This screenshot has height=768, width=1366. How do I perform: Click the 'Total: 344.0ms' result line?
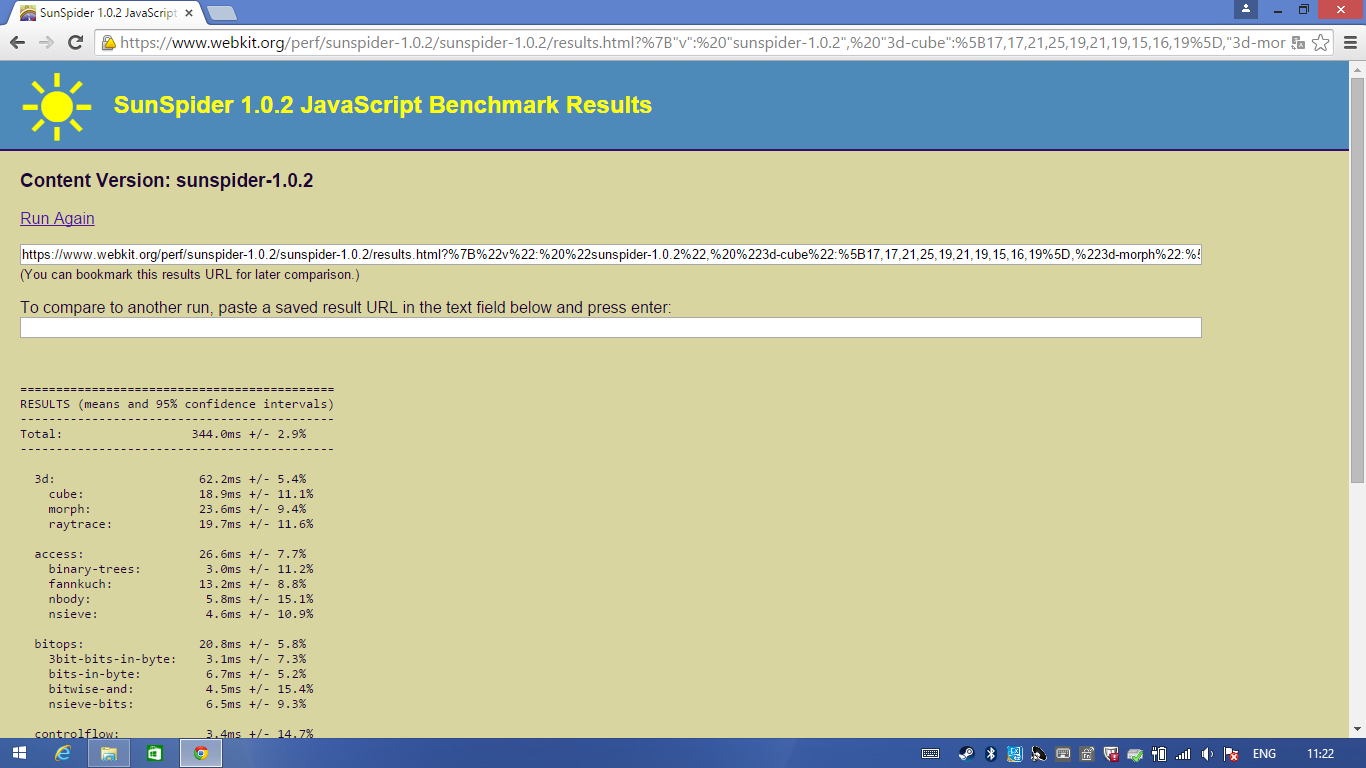click(x=163, y=434)
